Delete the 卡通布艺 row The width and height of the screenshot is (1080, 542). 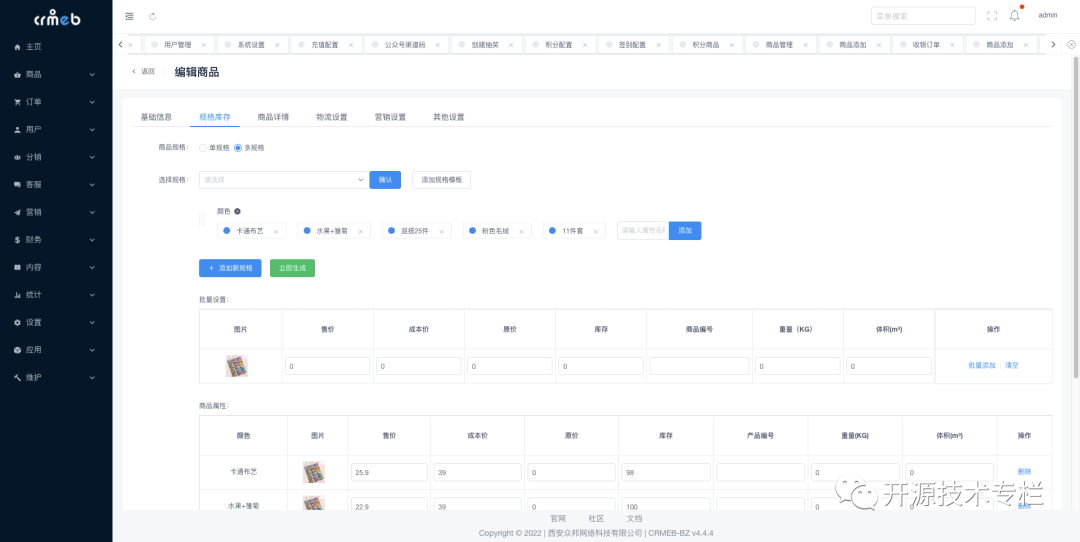tap(1024, 472)
